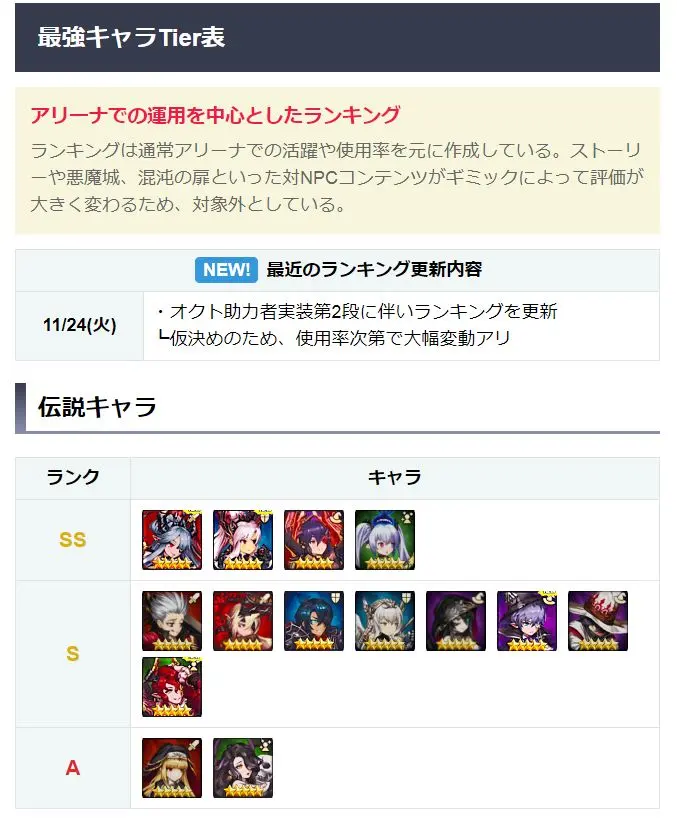The height and width of the screenshot is (819, 677).
Task: Open the red-haired horned character in S rank
Action: (172, 687)
